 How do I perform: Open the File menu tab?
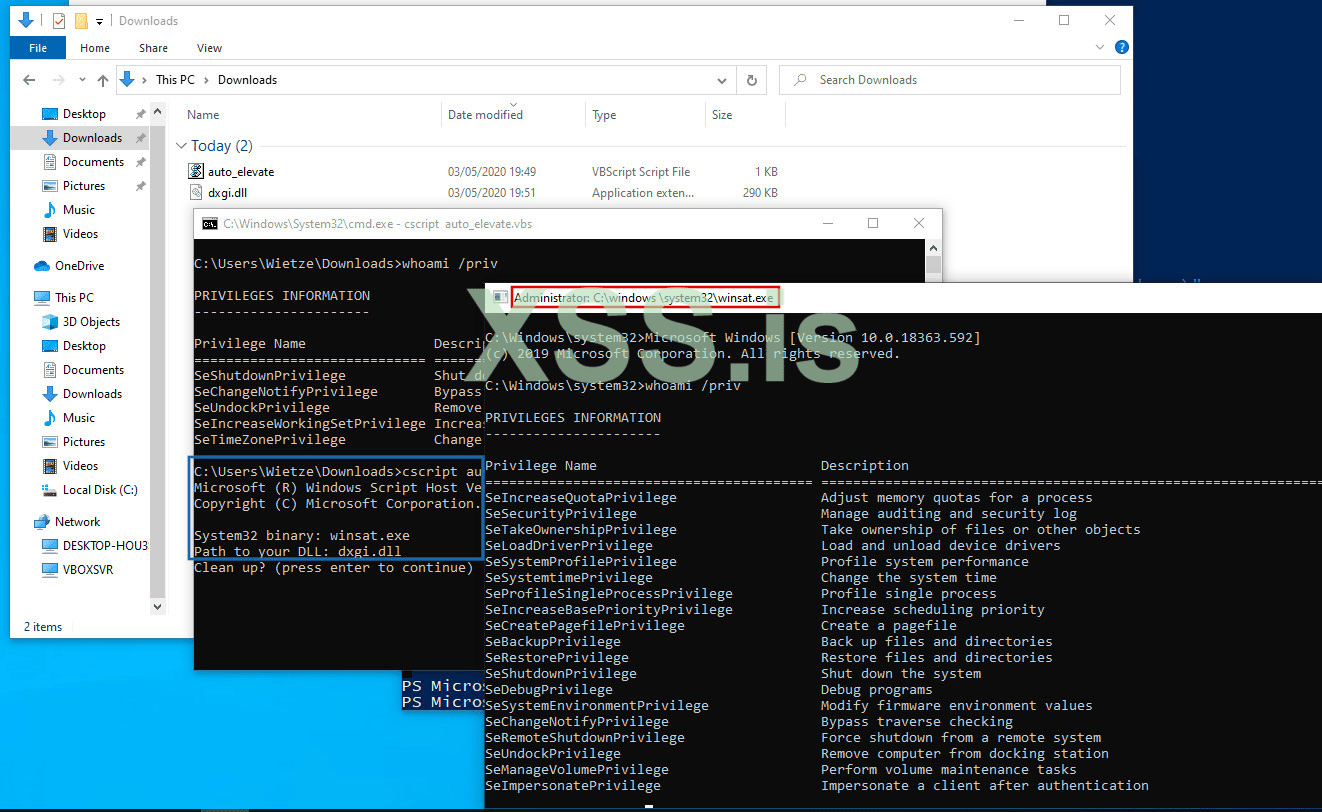(38, 48)
